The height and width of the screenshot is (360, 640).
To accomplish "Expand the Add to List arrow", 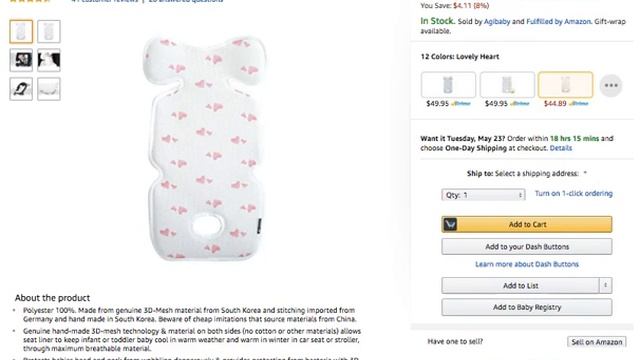I will [x=605, y=285].
